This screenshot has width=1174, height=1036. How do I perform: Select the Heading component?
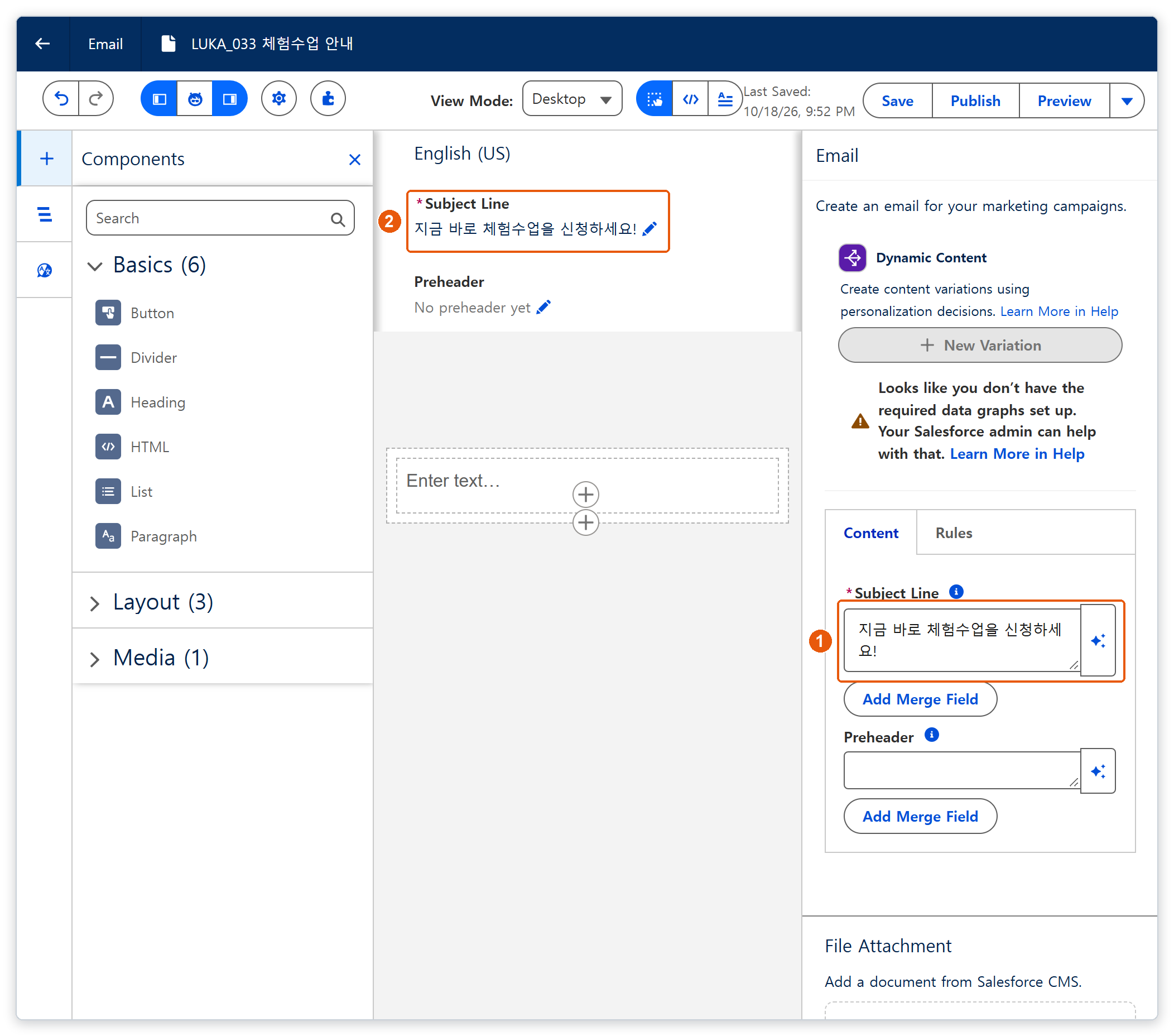click(x=141, y=402)
